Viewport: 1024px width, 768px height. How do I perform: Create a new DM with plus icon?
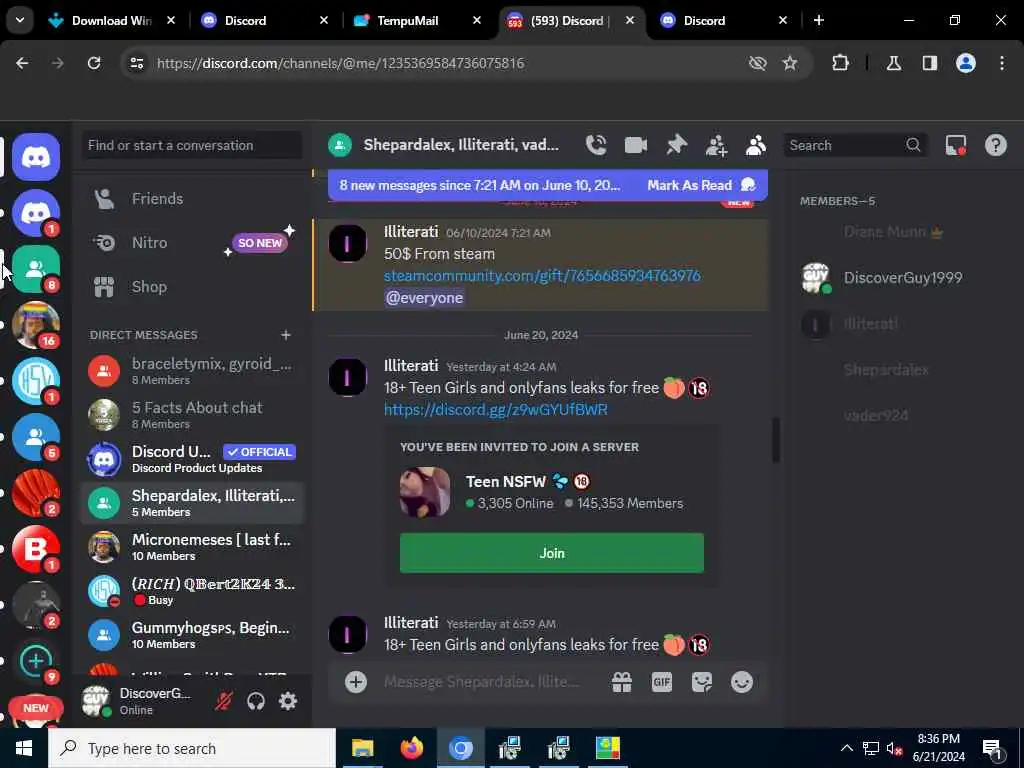285,335
